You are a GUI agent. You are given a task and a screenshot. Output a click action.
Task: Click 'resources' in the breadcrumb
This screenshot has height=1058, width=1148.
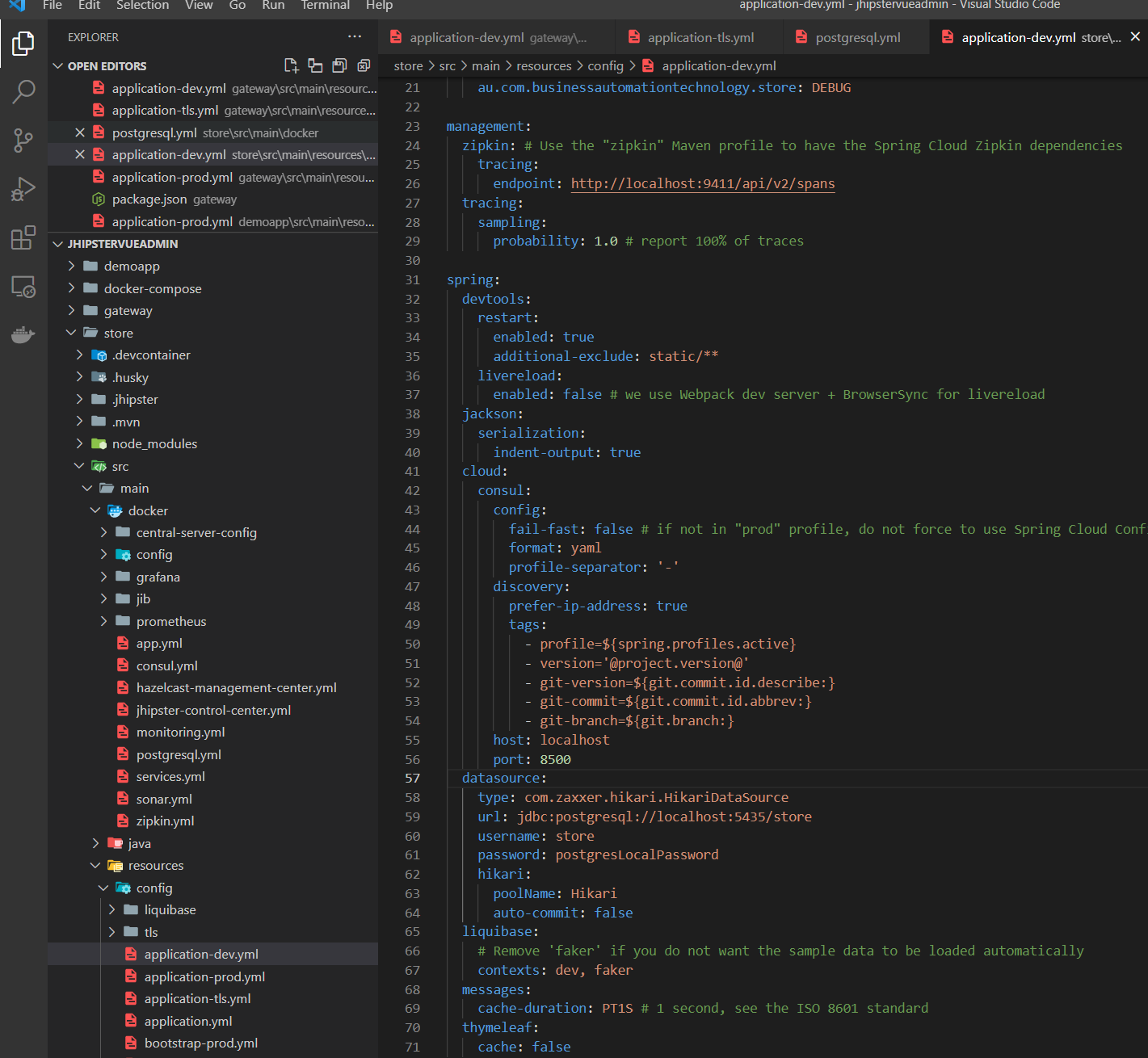tap(544, 65)
